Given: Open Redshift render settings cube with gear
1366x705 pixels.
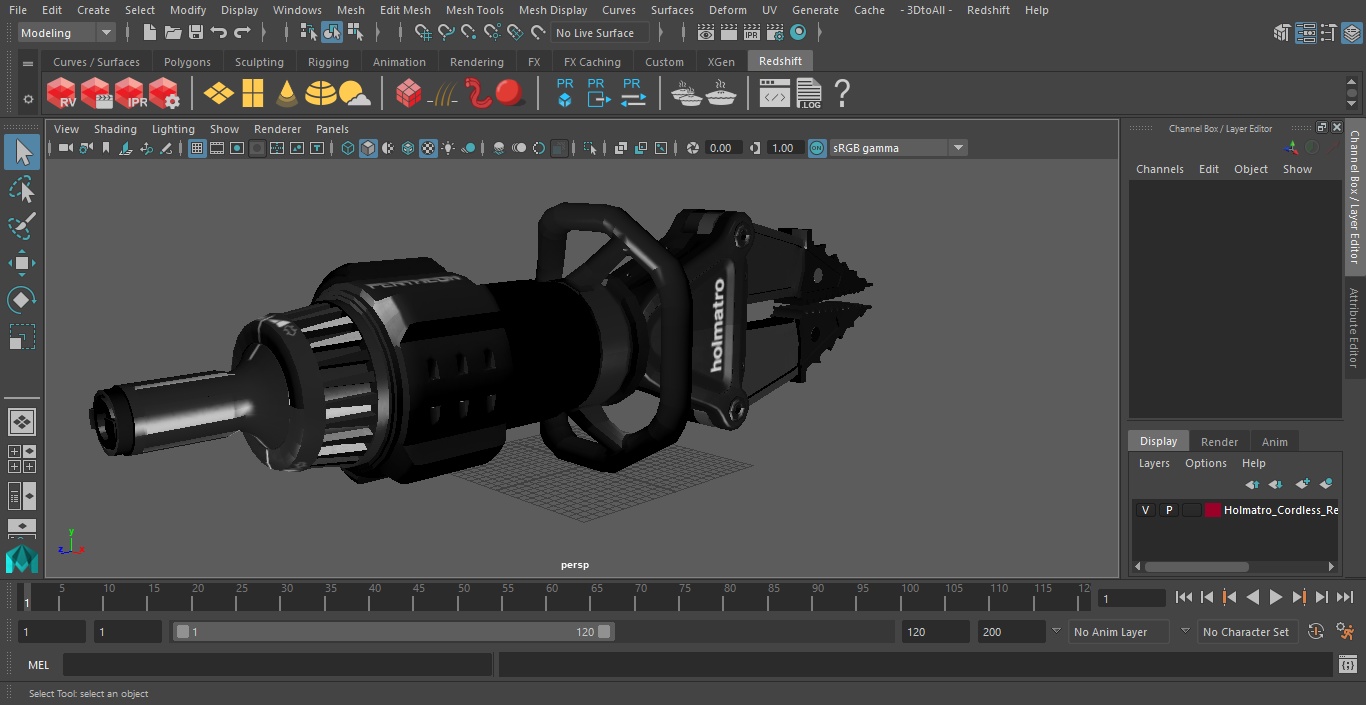Looking at the screenshot, I should (x=164, y=94).
